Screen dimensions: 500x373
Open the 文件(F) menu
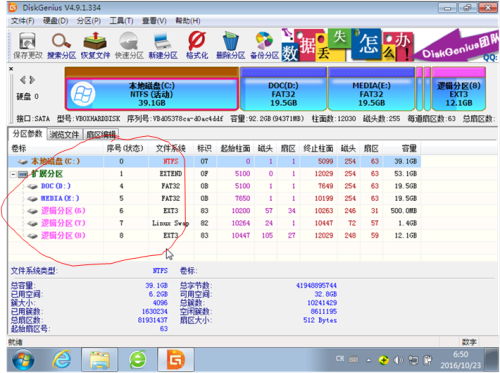22,21
